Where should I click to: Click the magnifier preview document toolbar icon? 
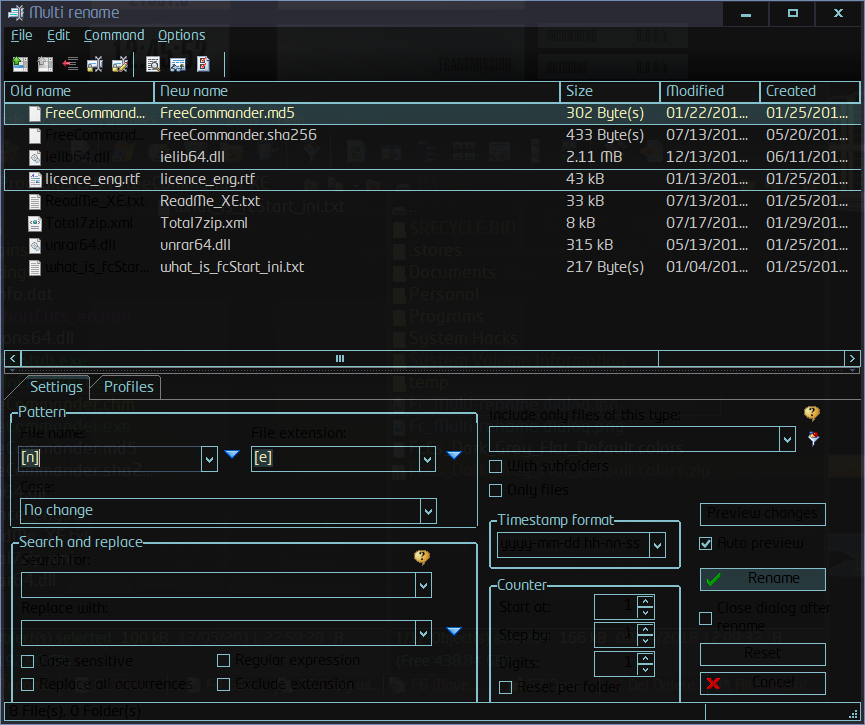tap(153, 64)
